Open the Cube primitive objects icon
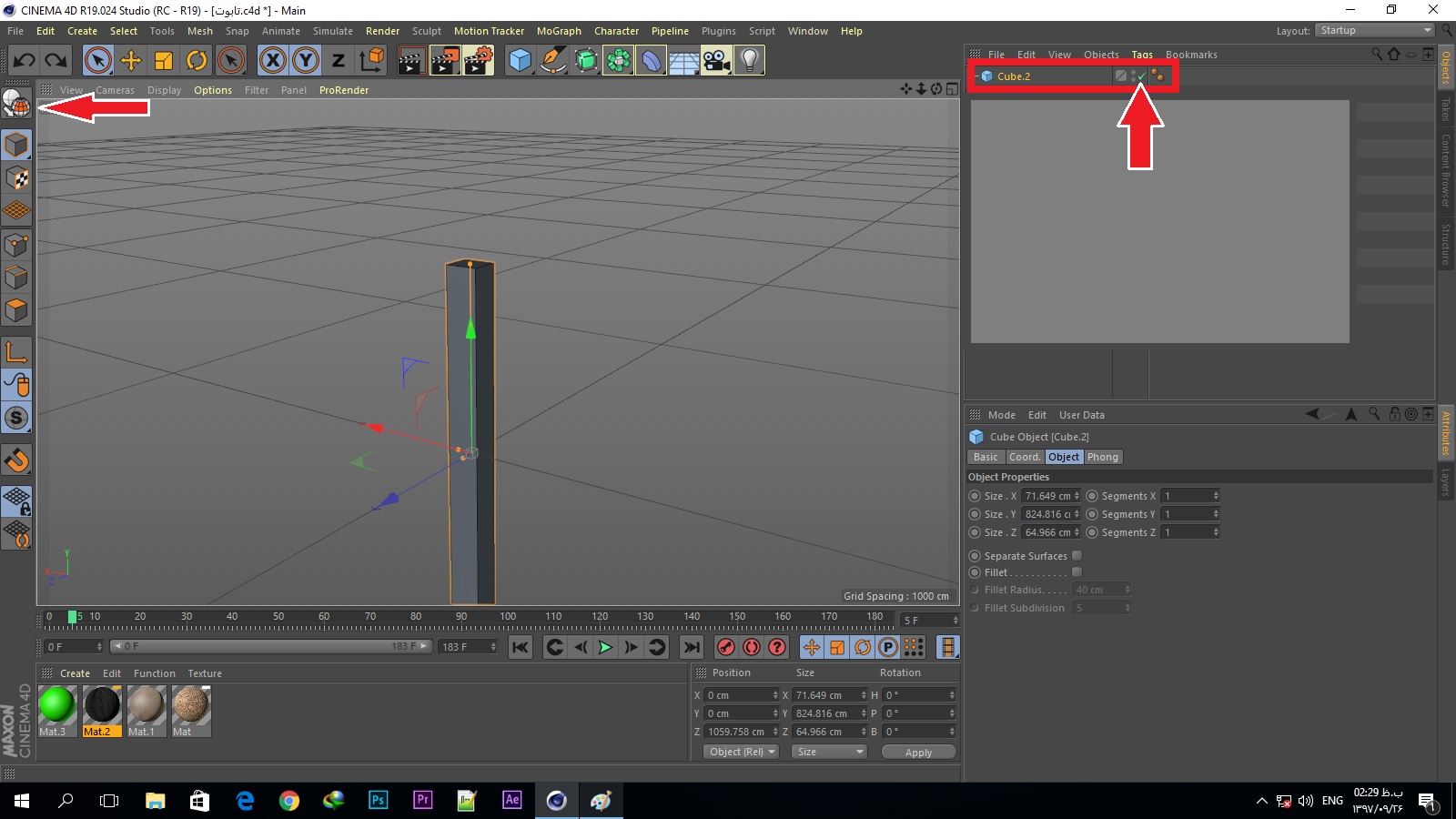The image size is (1456, 819). pos(520,61)
